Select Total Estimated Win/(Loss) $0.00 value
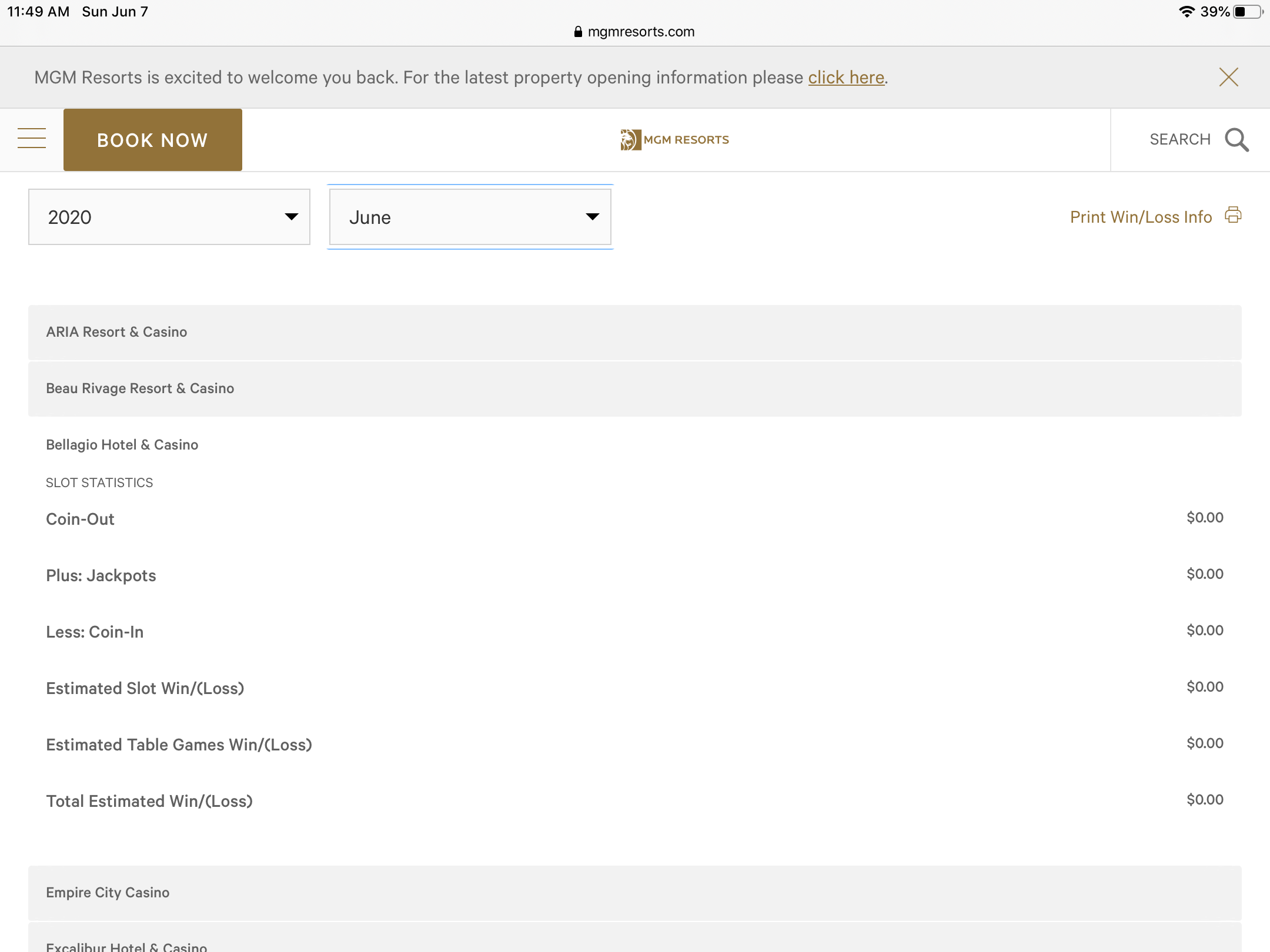This screenshot has height=952, width=1270. click(1205, 800)
